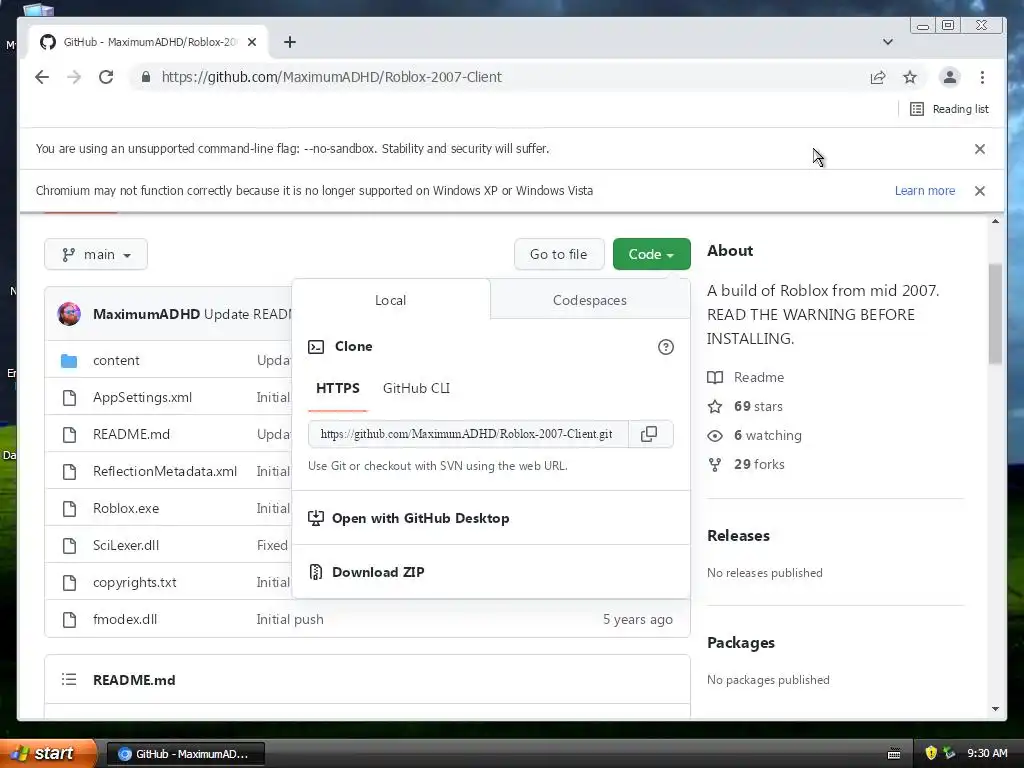
Task: Click the browser forward arrow
Action: click(74, 77)
